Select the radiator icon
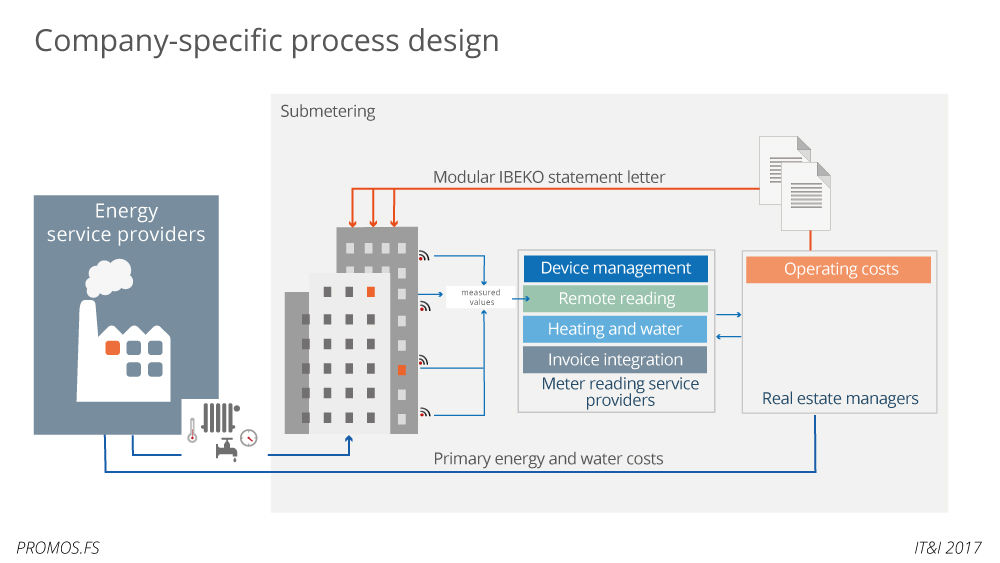Screen dimensions: 1000x563 pyautogui.click(x=218, y=417)
